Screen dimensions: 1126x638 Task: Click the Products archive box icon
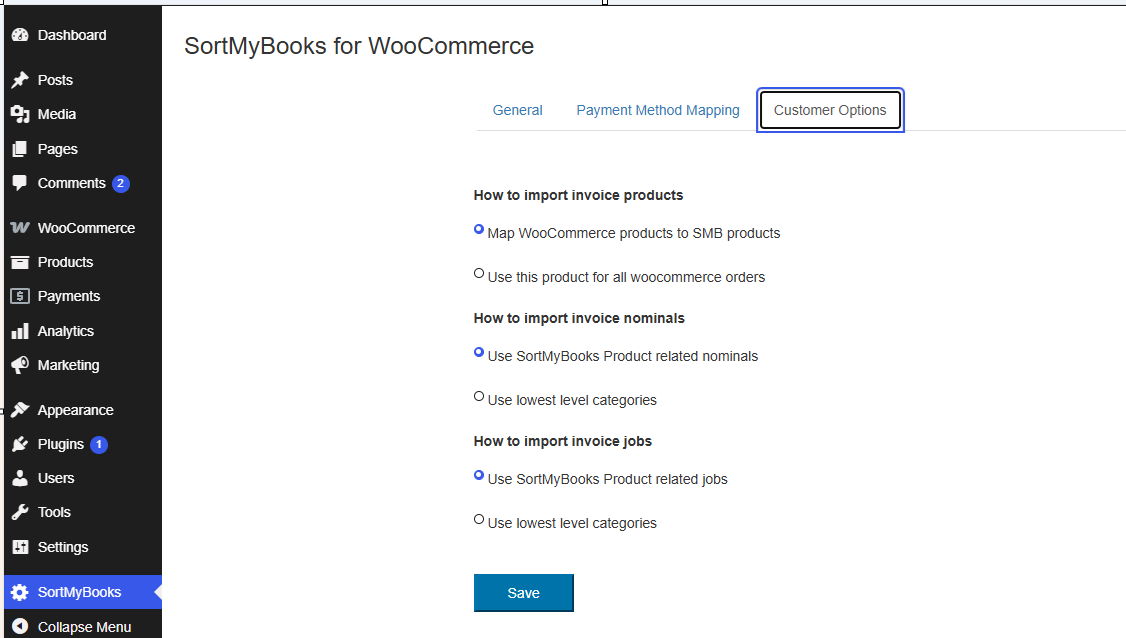click(x=20, y=262)
